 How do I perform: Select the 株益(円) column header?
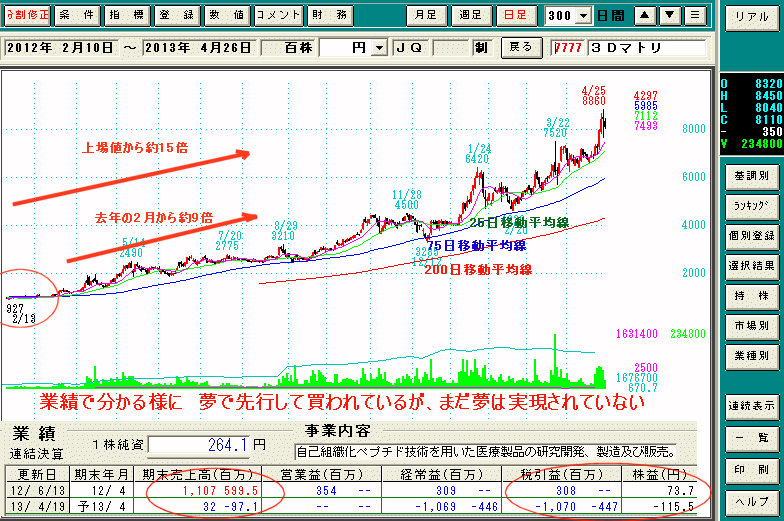point(658,474)
